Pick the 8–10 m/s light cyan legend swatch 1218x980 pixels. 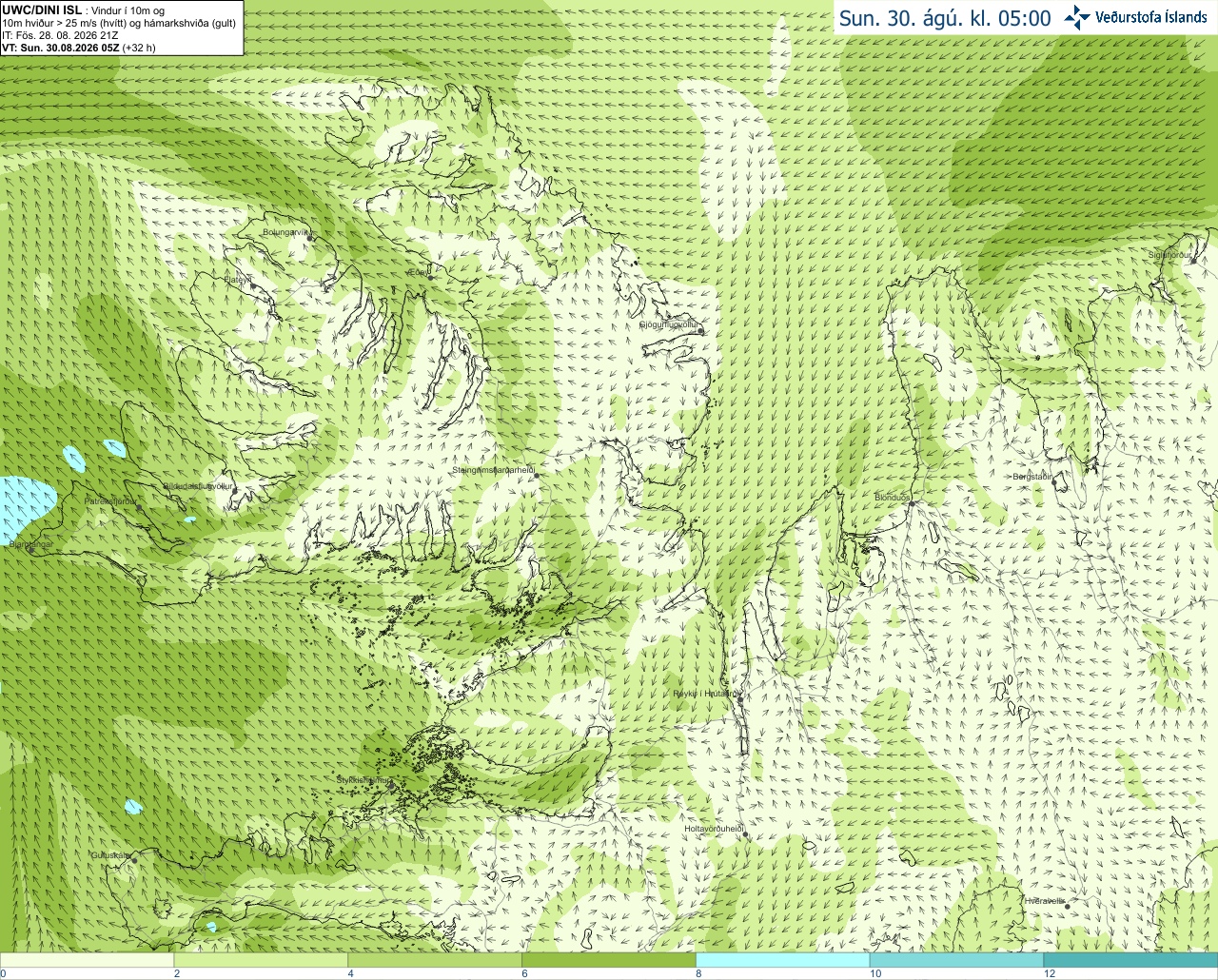pyautogui.click(x=782, y=960)
